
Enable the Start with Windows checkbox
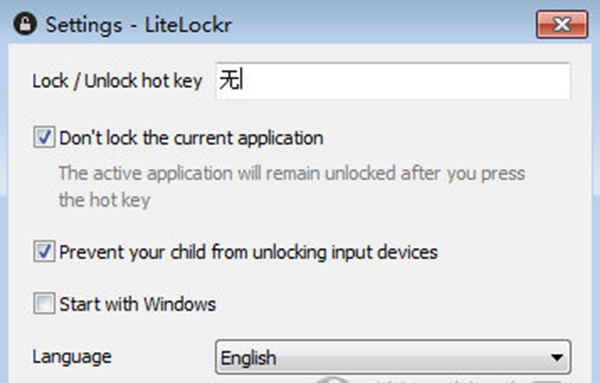point(44,303)
